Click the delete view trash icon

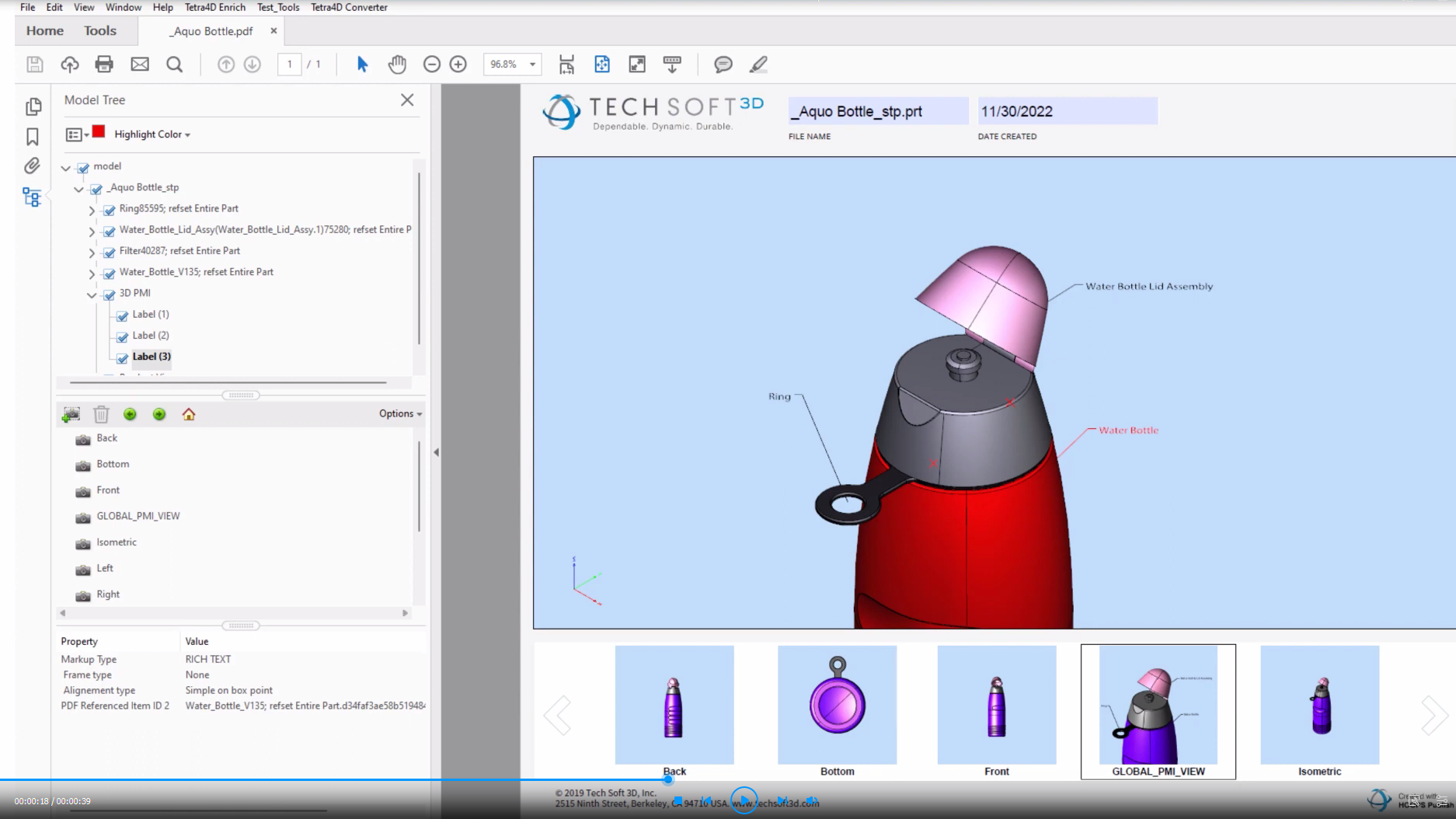click(x=101, y=414)
